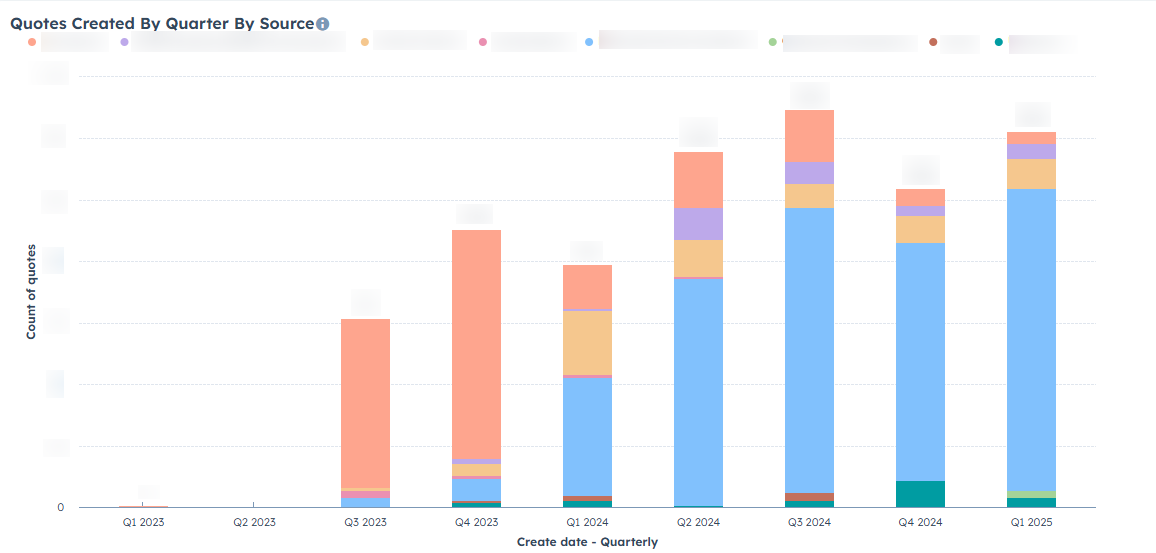Select the salmon segment of Q4 2023 bar
The width and height of the screenshot is (1156, 553).
coord(476,340)
